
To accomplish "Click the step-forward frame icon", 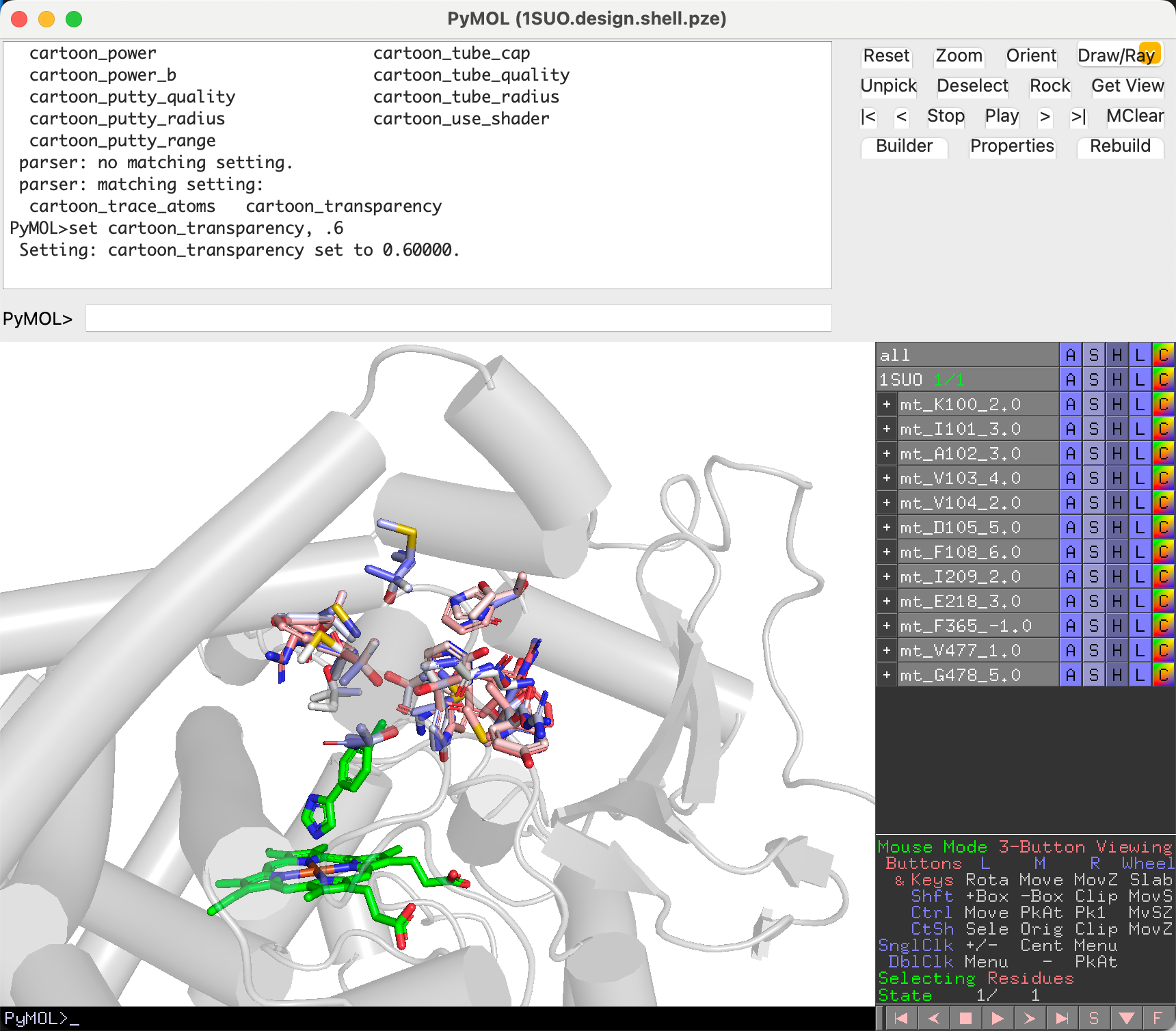I will pos(1030,1018).
